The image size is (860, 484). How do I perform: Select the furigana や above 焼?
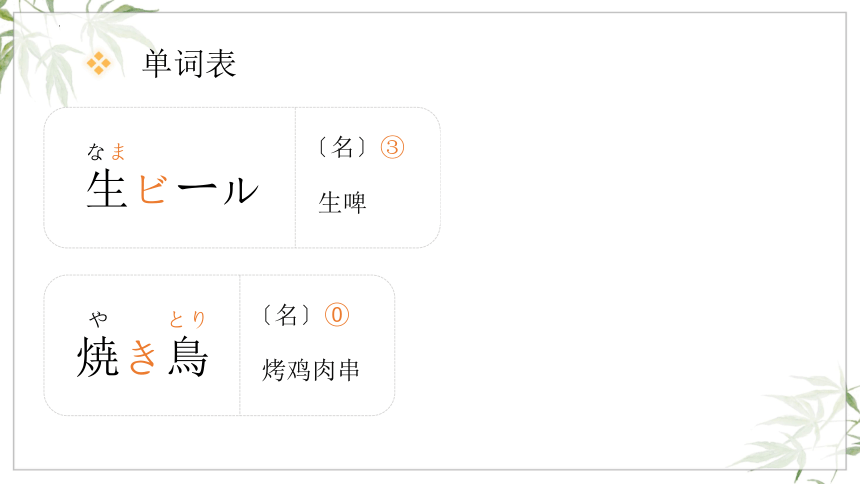[99, 319]
